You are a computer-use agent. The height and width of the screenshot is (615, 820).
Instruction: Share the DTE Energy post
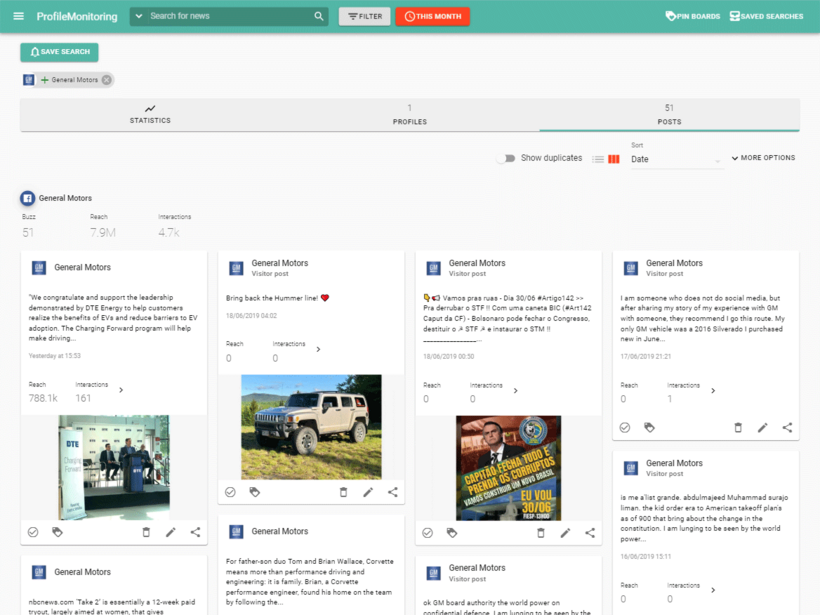click(x=195, y=532)
